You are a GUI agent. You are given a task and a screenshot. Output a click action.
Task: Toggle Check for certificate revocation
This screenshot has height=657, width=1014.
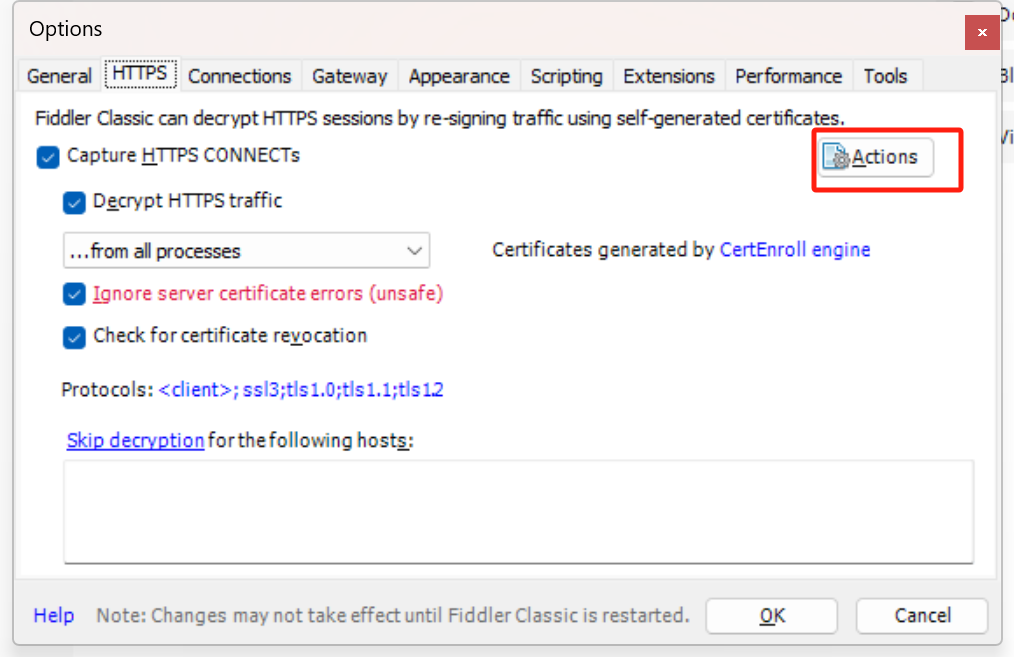(x=74, y=337)
